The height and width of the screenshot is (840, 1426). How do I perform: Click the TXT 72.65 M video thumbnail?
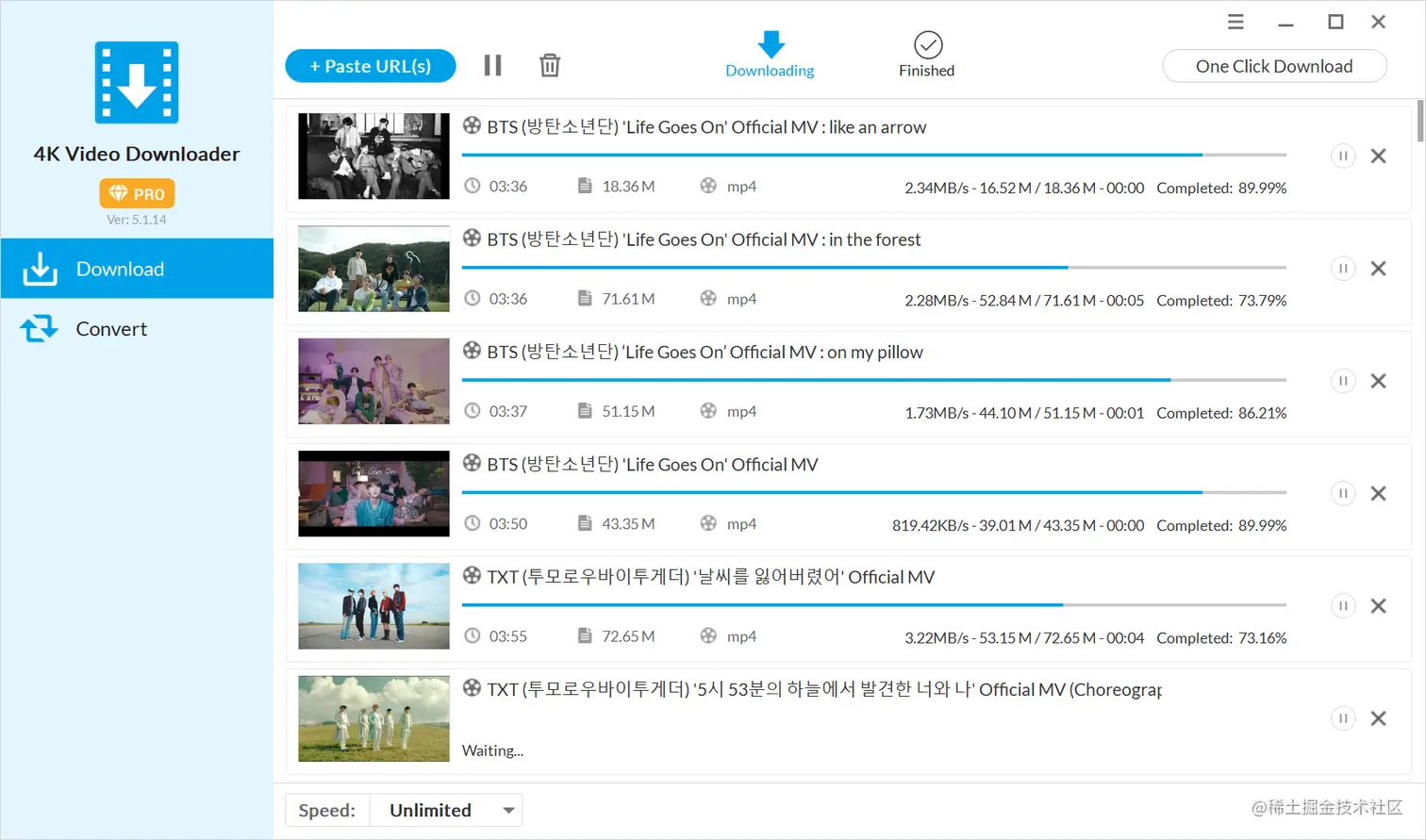click(x=373, y=605)
